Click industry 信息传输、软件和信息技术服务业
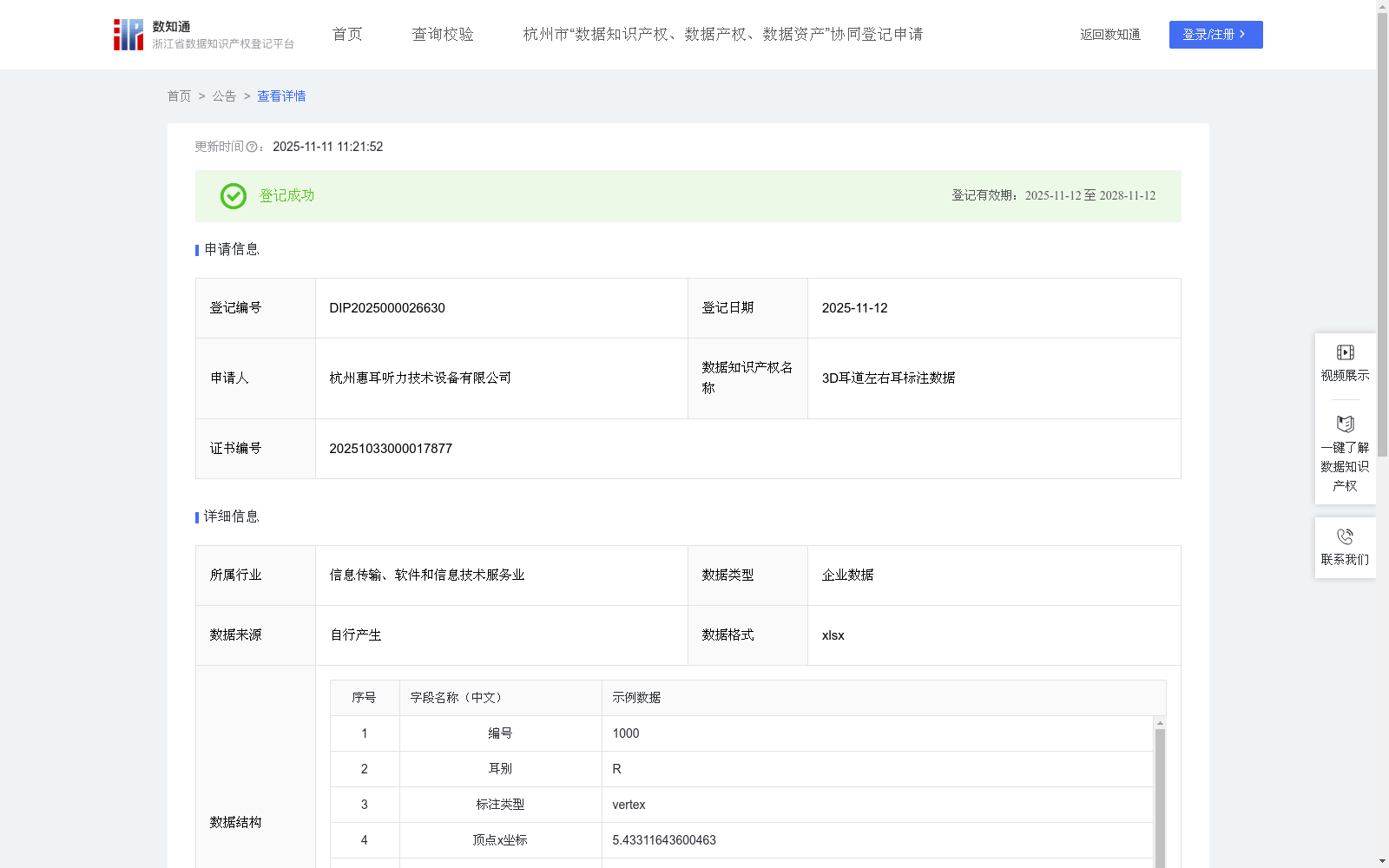The image size is (1389, 868). (x=427, y=575)
